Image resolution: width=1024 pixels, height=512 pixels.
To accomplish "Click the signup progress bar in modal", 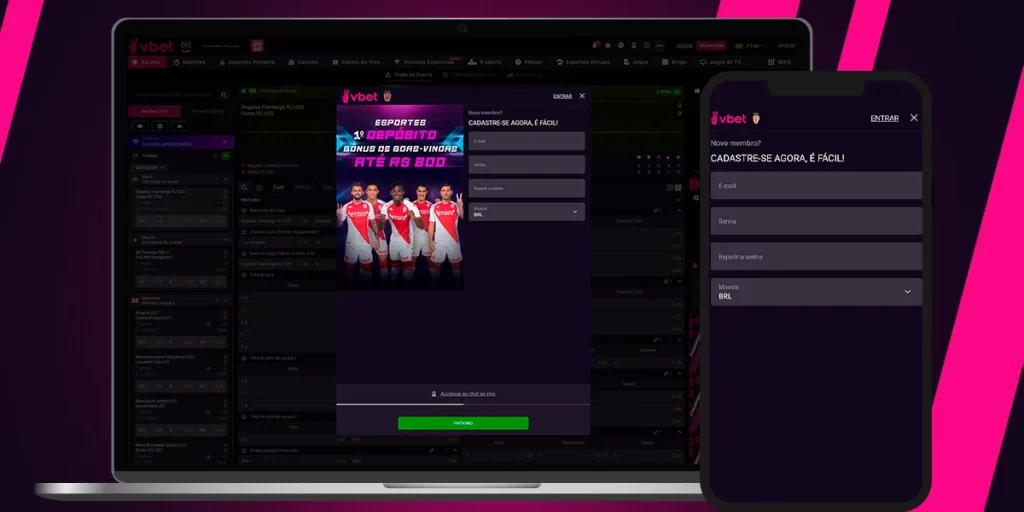I will click(x=463, y=404).
